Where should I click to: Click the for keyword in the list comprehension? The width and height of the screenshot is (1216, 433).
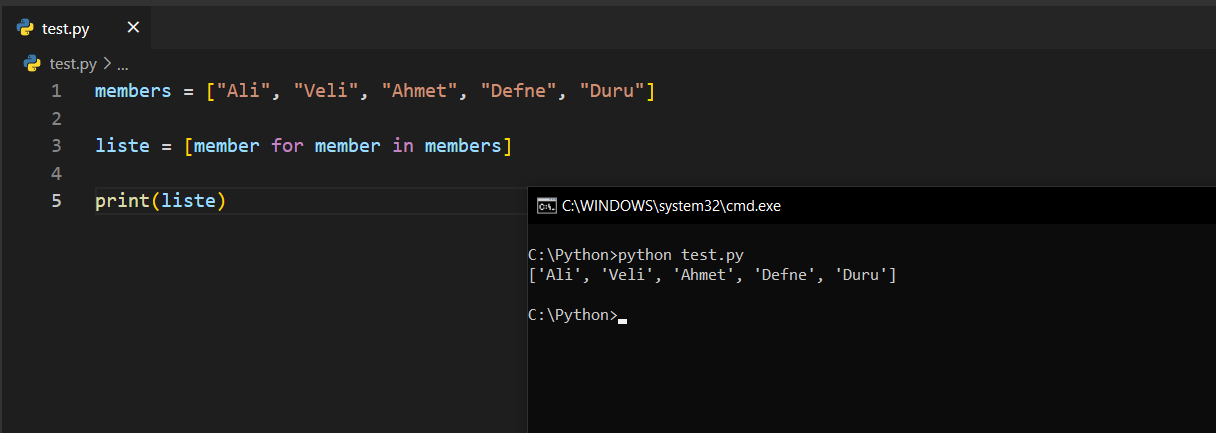click(287, 146)
